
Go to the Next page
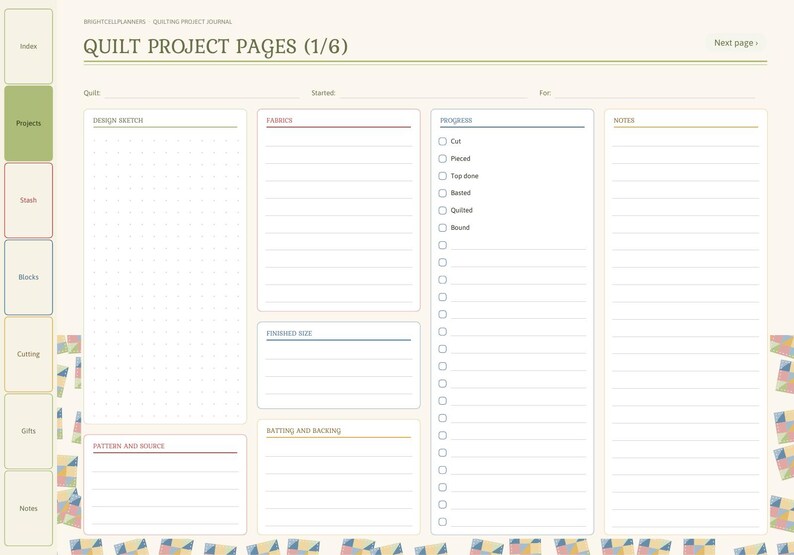pyautogui.click(x=736, y=43)
